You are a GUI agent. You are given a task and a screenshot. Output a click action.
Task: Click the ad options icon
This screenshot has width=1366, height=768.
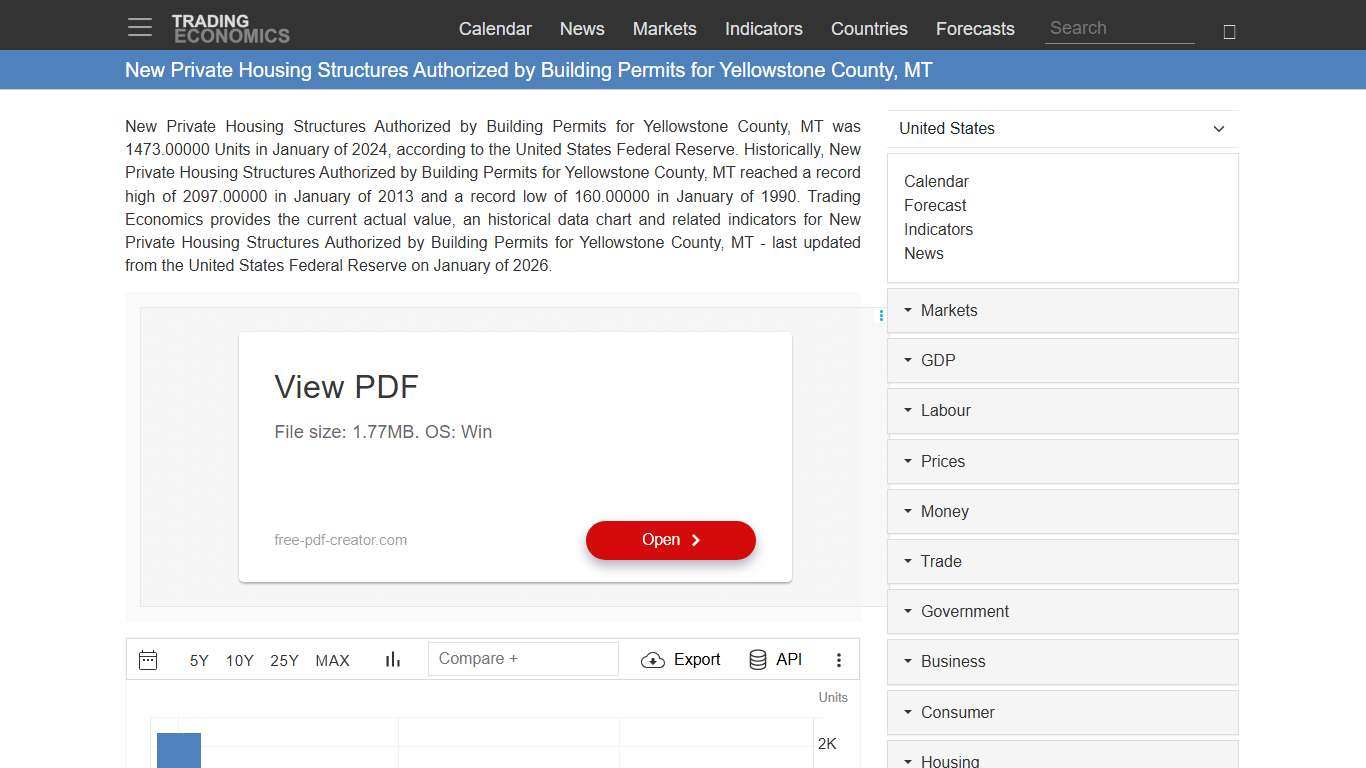tap(881, 316)
